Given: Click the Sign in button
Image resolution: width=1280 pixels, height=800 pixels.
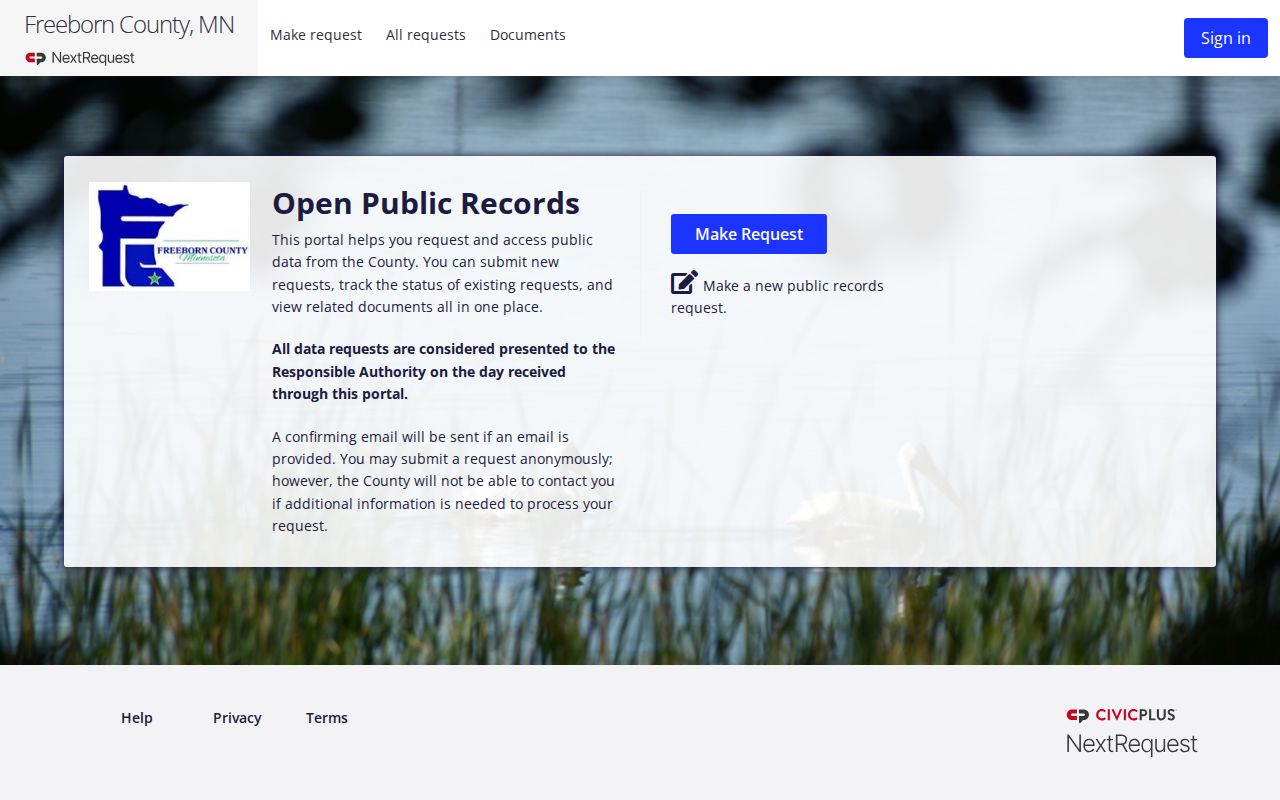Looking at the screenshot, I should [1226, 38].
